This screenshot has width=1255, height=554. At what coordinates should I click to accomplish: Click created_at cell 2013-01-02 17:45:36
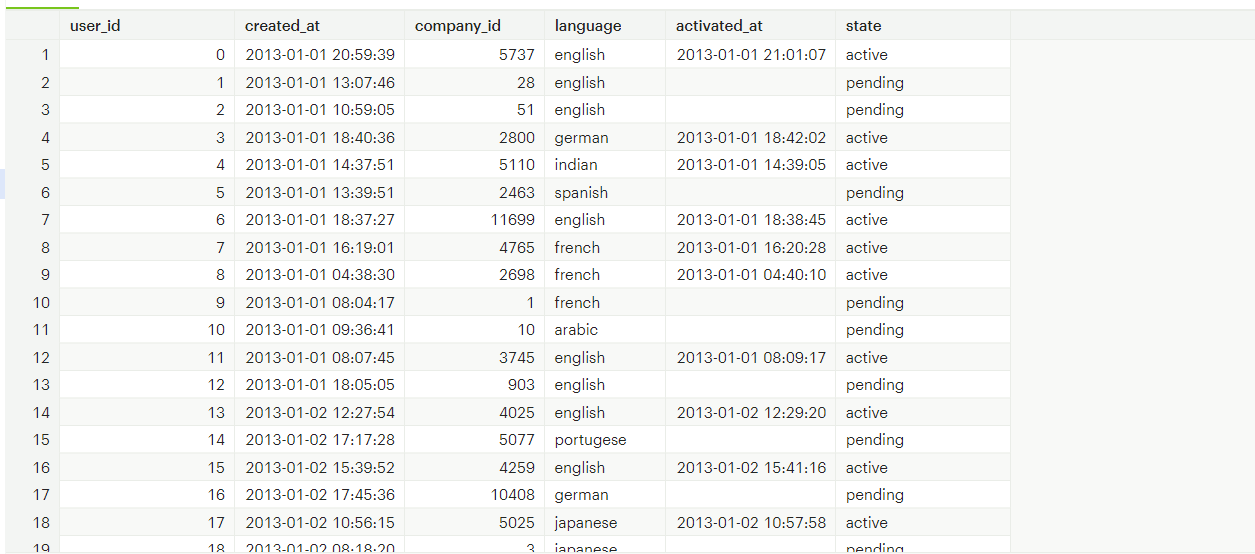[320, 495]
